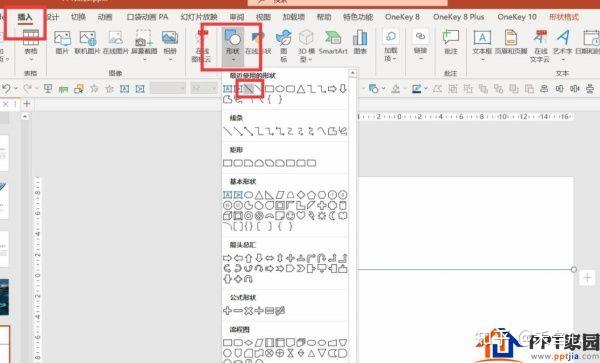Image resolution: width=600 pixels, height=363 pixels.
Task: Click the 图表 (Chart) icon
Action: 360,42
